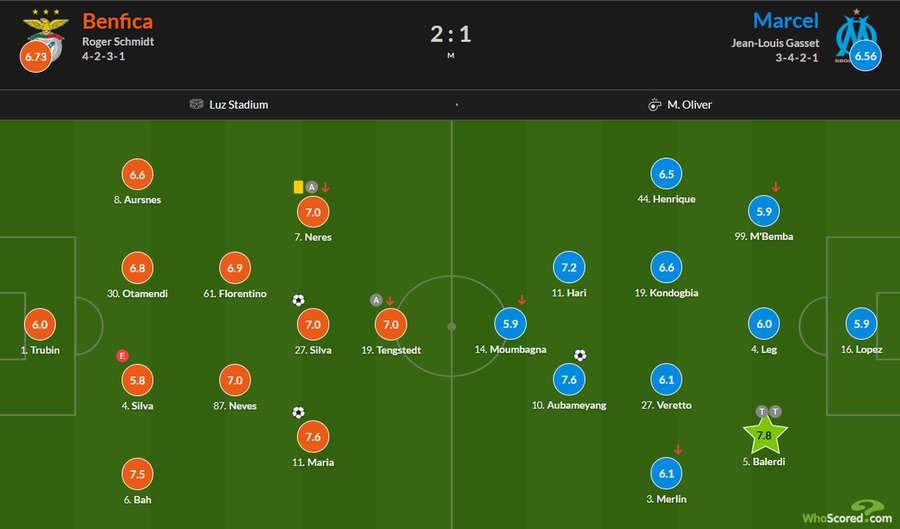Click the assist A icon above Tengstedt
The width and height of the screenshot is (900, 529).
coord(376,300)
